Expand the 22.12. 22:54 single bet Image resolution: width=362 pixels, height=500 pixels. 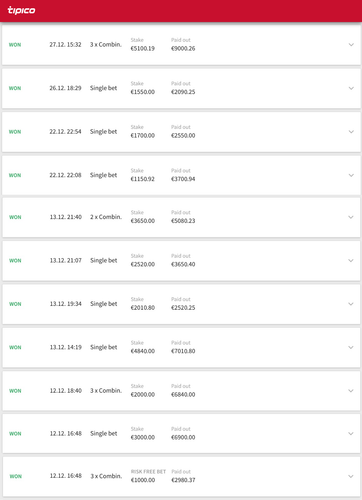[351, 132]
